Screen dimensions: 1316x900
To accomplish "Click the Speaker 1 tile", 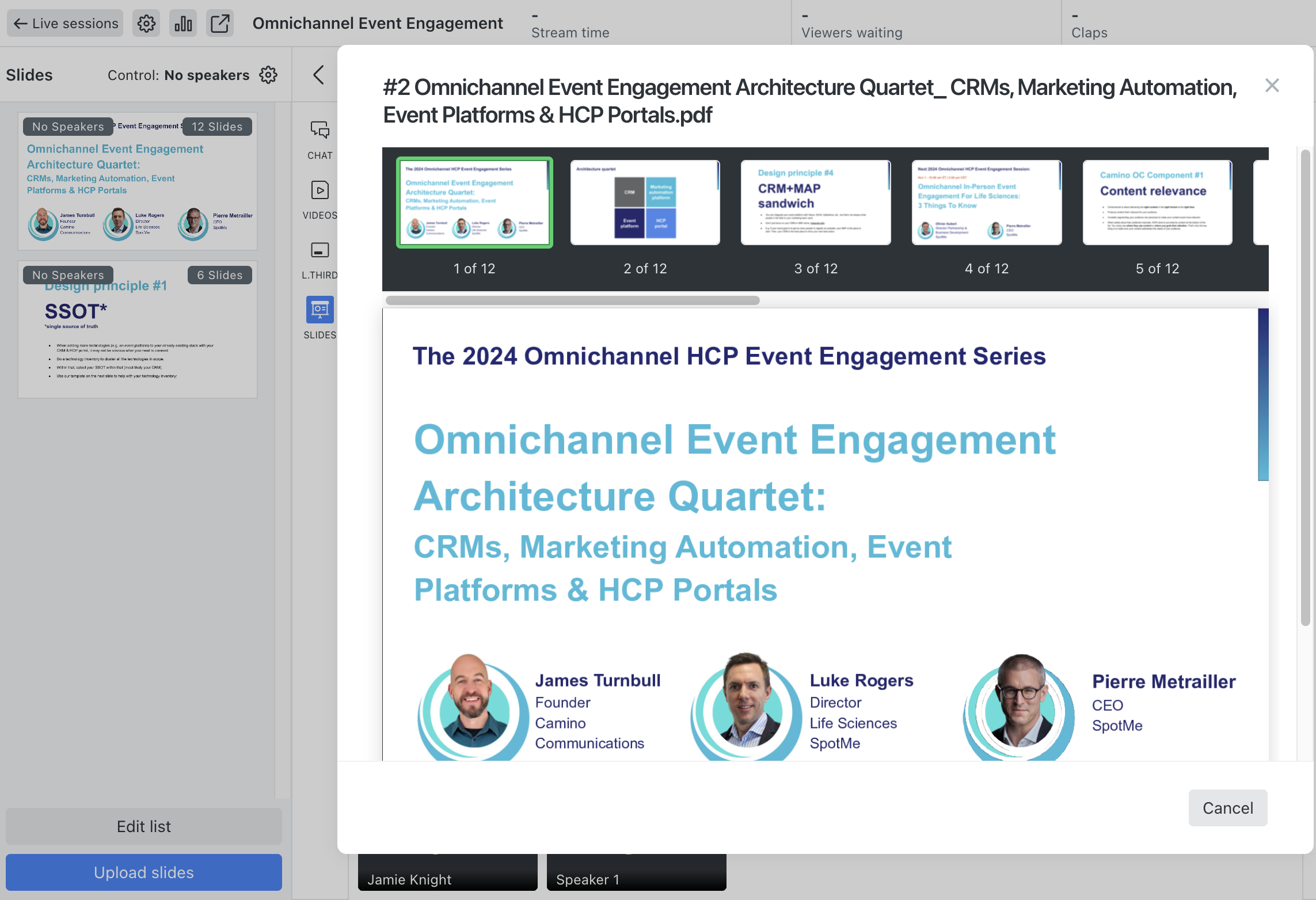I will point(637,872).
